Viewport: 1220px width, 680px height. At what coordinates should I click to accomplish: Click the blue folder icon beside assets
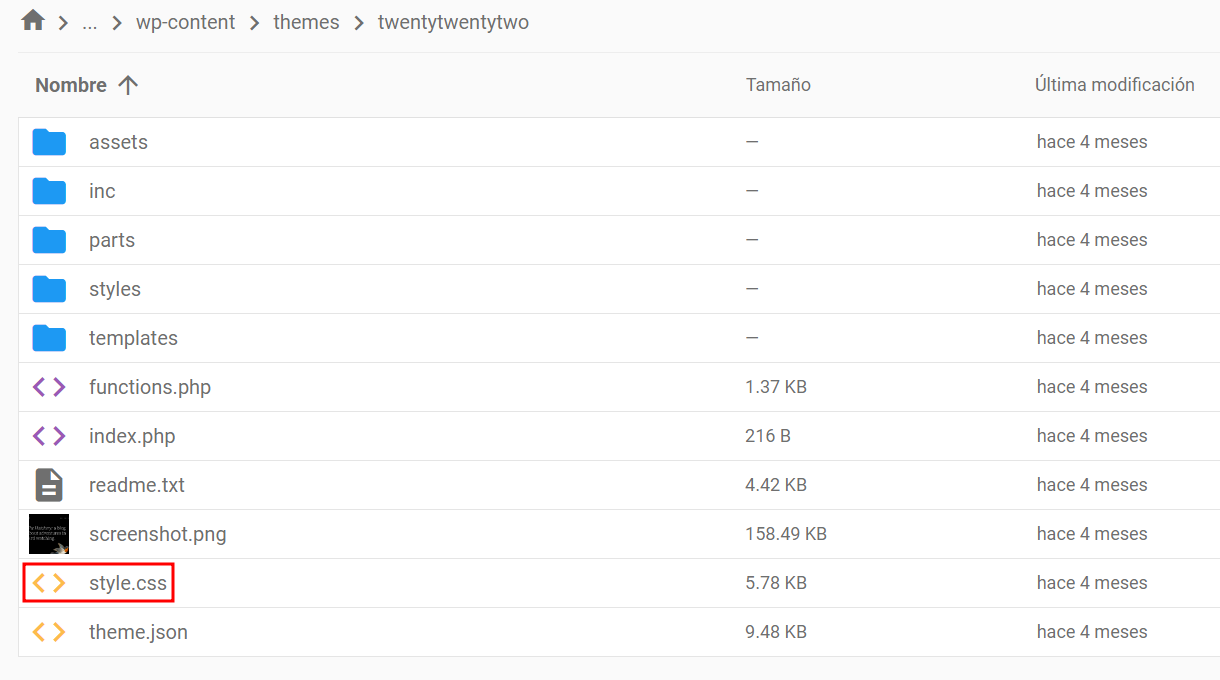pos(49,141)
